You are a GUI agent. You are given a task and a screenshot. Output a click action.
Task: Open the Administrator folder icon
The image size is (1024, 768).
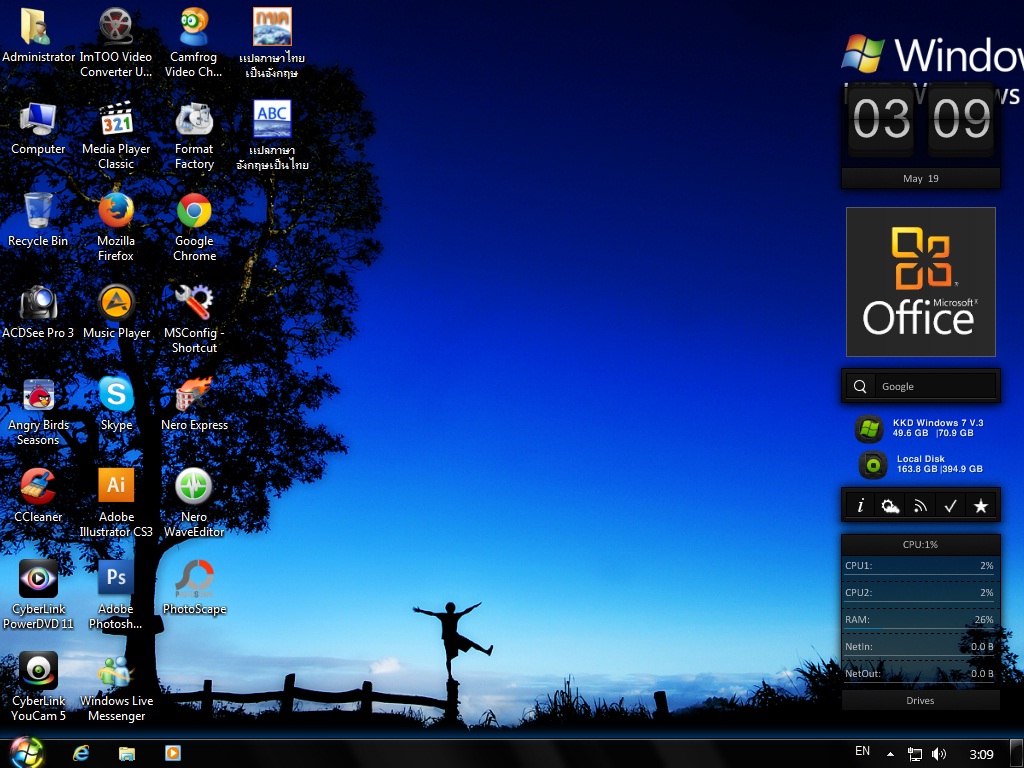37,27
